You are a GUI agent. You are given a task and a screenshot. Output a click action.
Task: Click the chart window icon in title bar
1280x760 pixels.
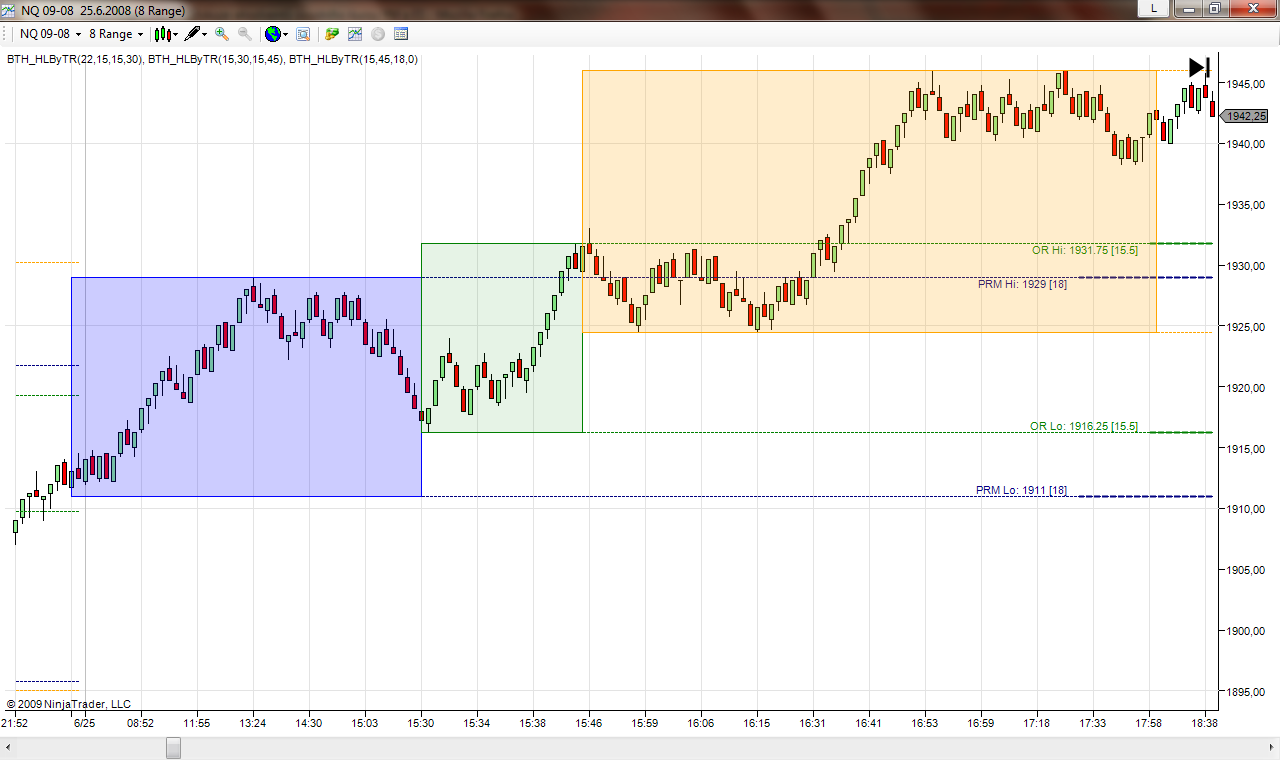click(10, 9)
